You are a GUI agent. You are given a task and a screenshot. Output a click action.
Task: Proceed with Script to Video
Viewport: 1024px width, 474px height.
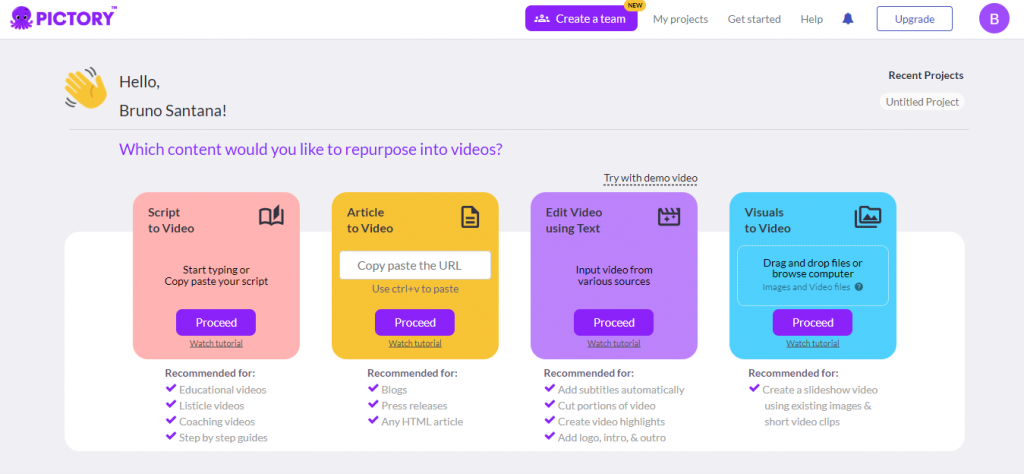click(x=216, y=322)
